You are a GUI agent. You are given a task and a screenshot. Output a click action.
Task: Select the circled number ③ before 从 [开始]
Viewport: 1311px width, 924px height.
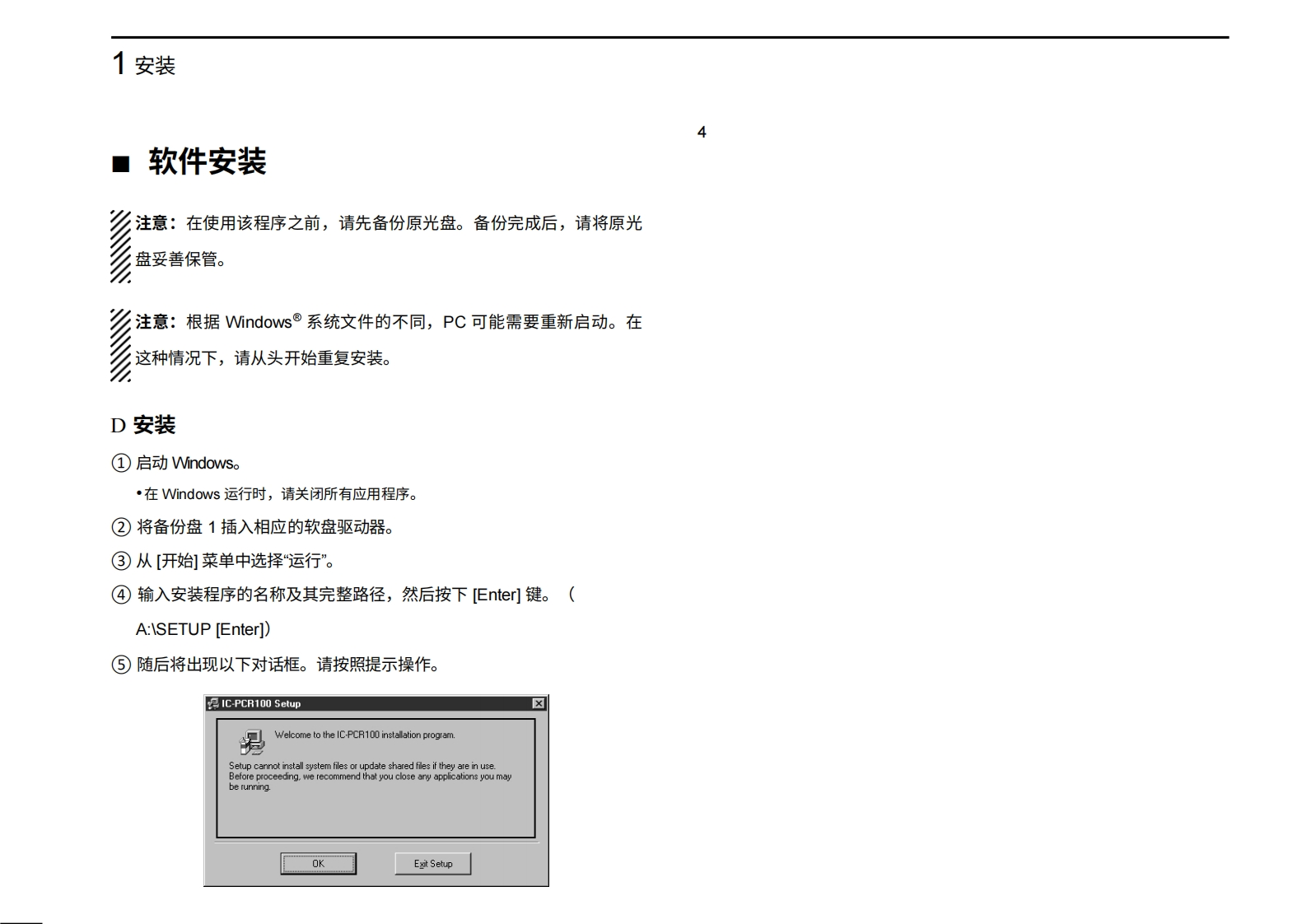[121, 561]
